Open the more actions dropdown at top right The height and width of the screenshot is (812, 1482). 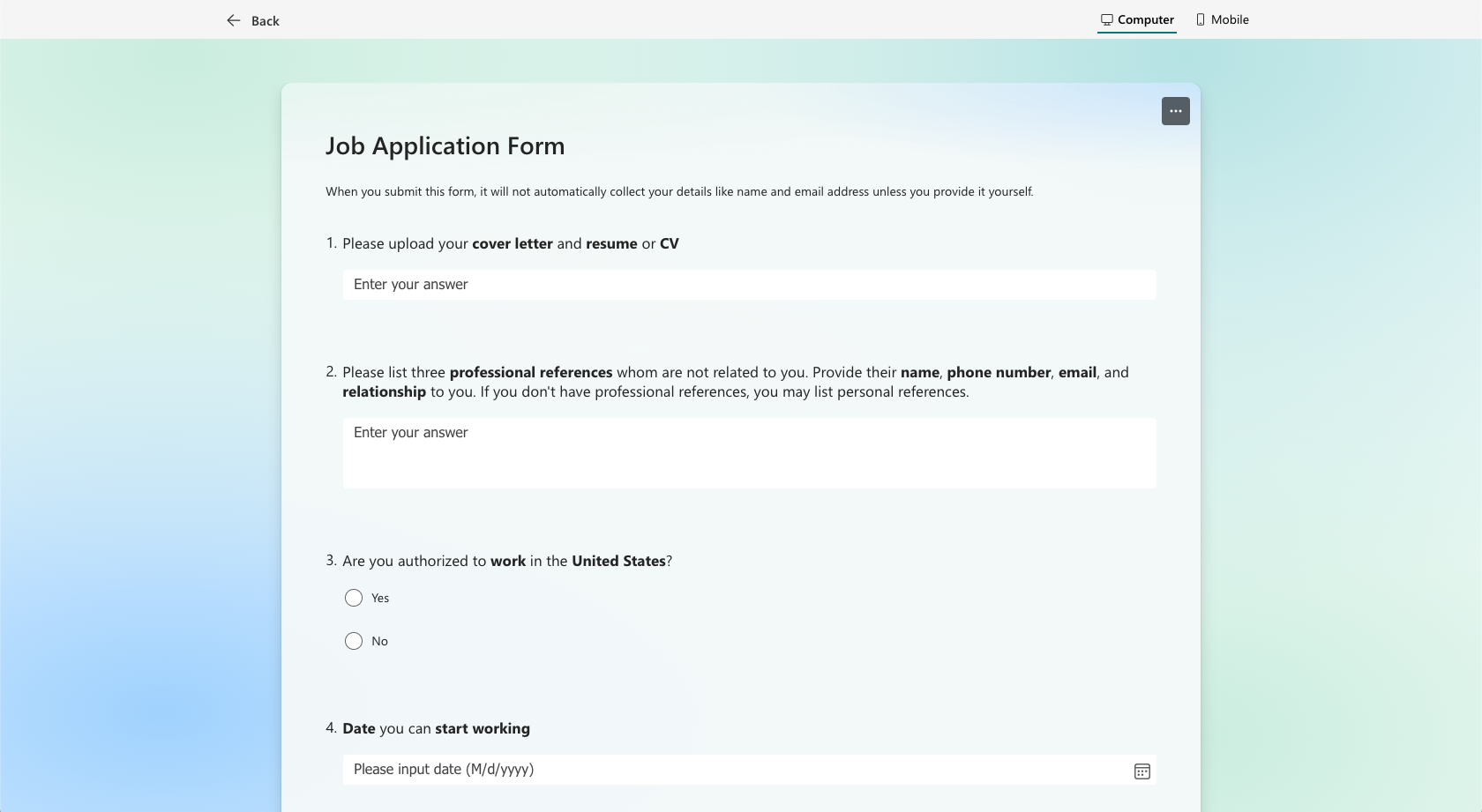tap(1175, 111)
